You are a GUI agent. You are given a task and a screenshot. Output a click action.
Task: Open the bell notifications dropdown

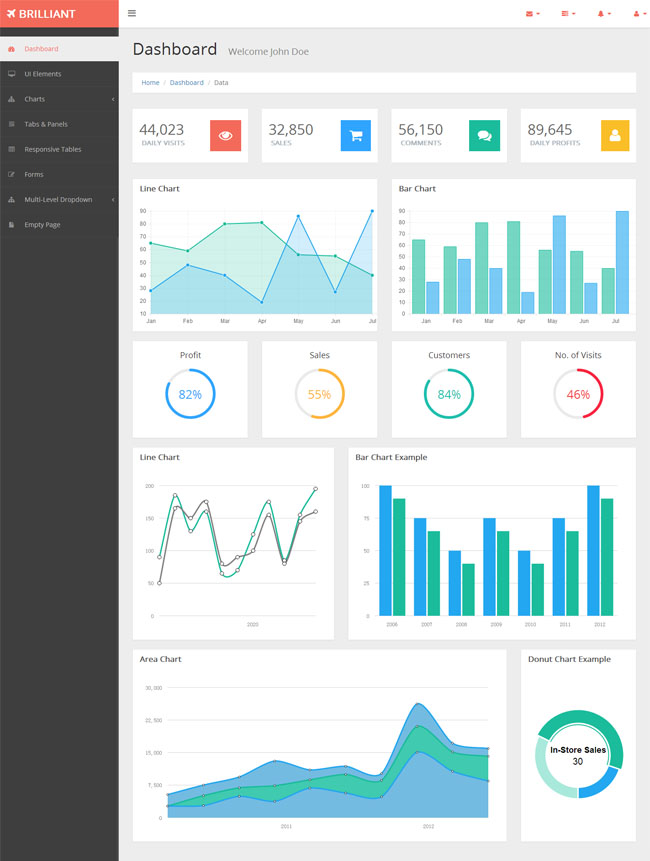coord(604,14)
